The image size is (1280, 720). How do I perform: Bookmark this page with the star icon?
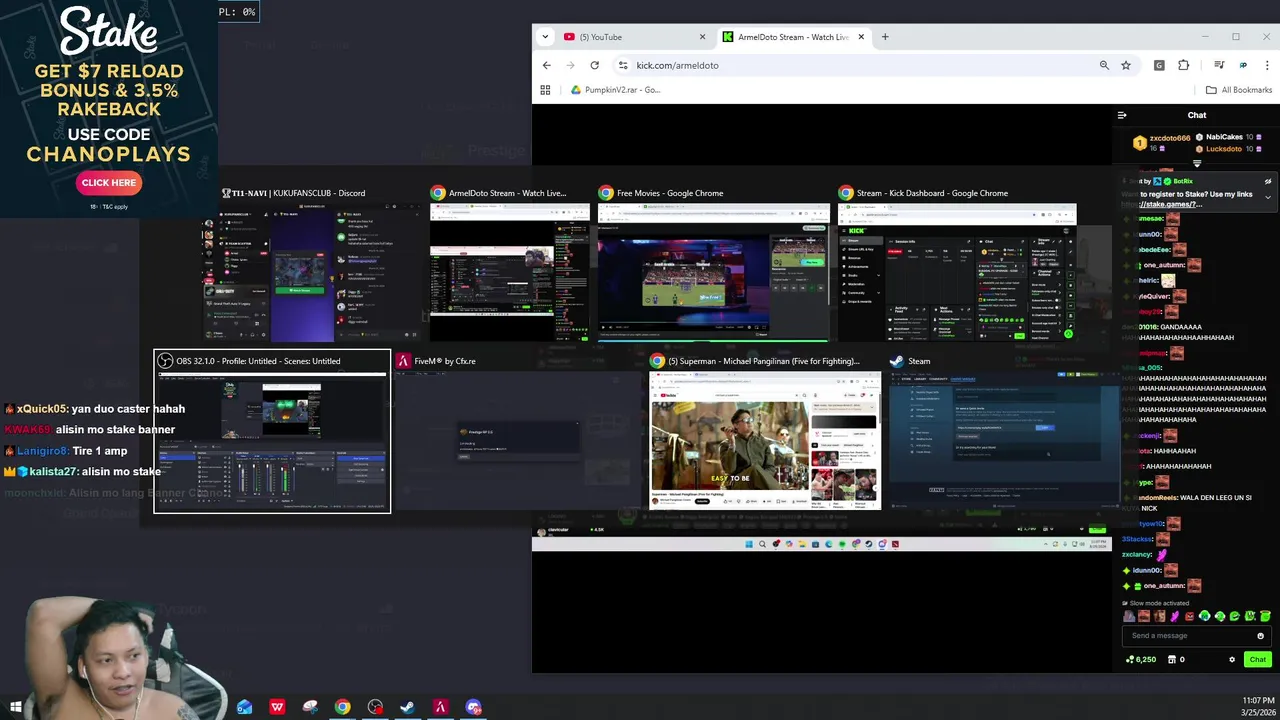click(x=1126, y=65)
